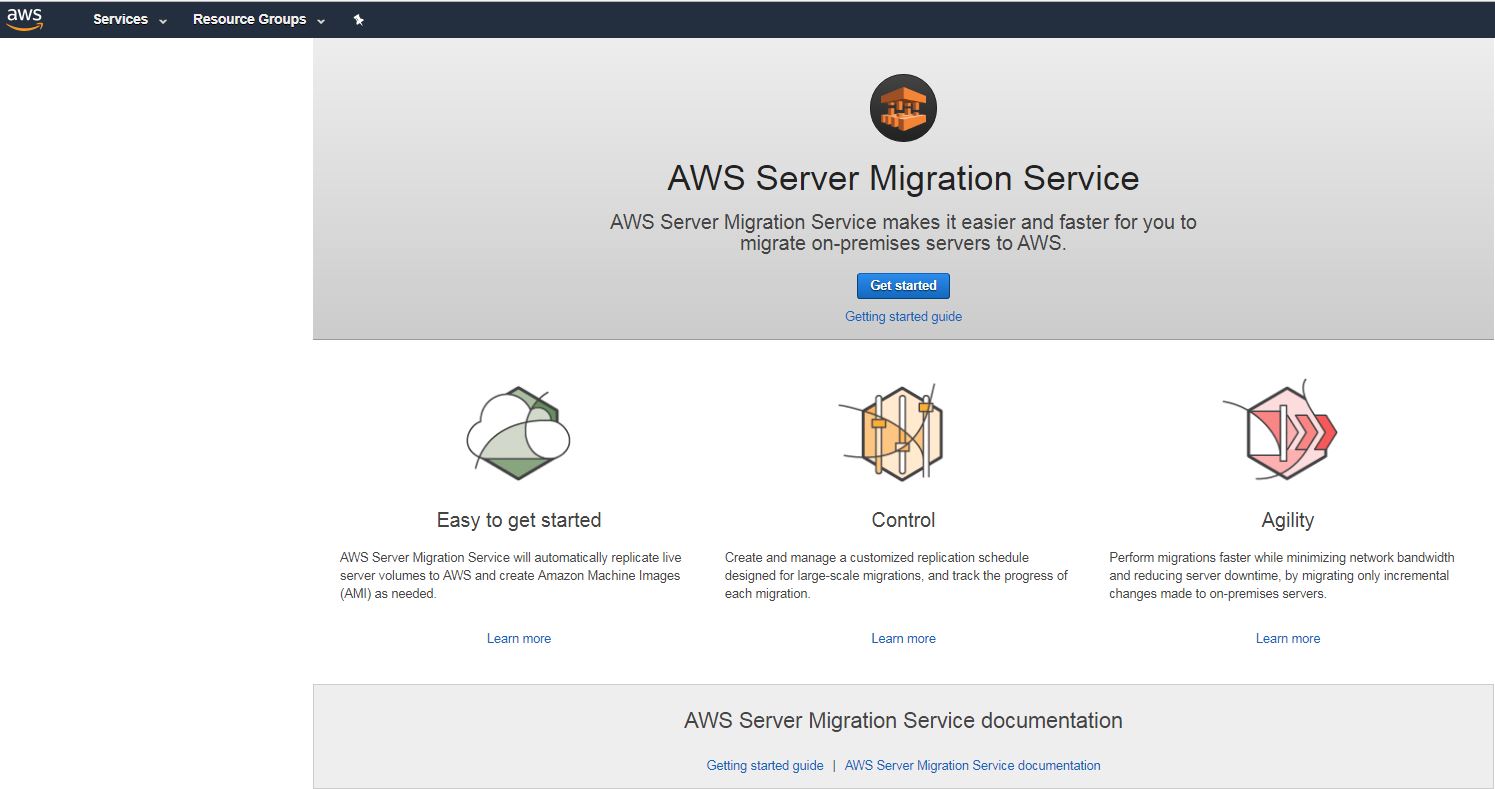
Task: Follow Learn more under Agility
Action: (1287, 638)
